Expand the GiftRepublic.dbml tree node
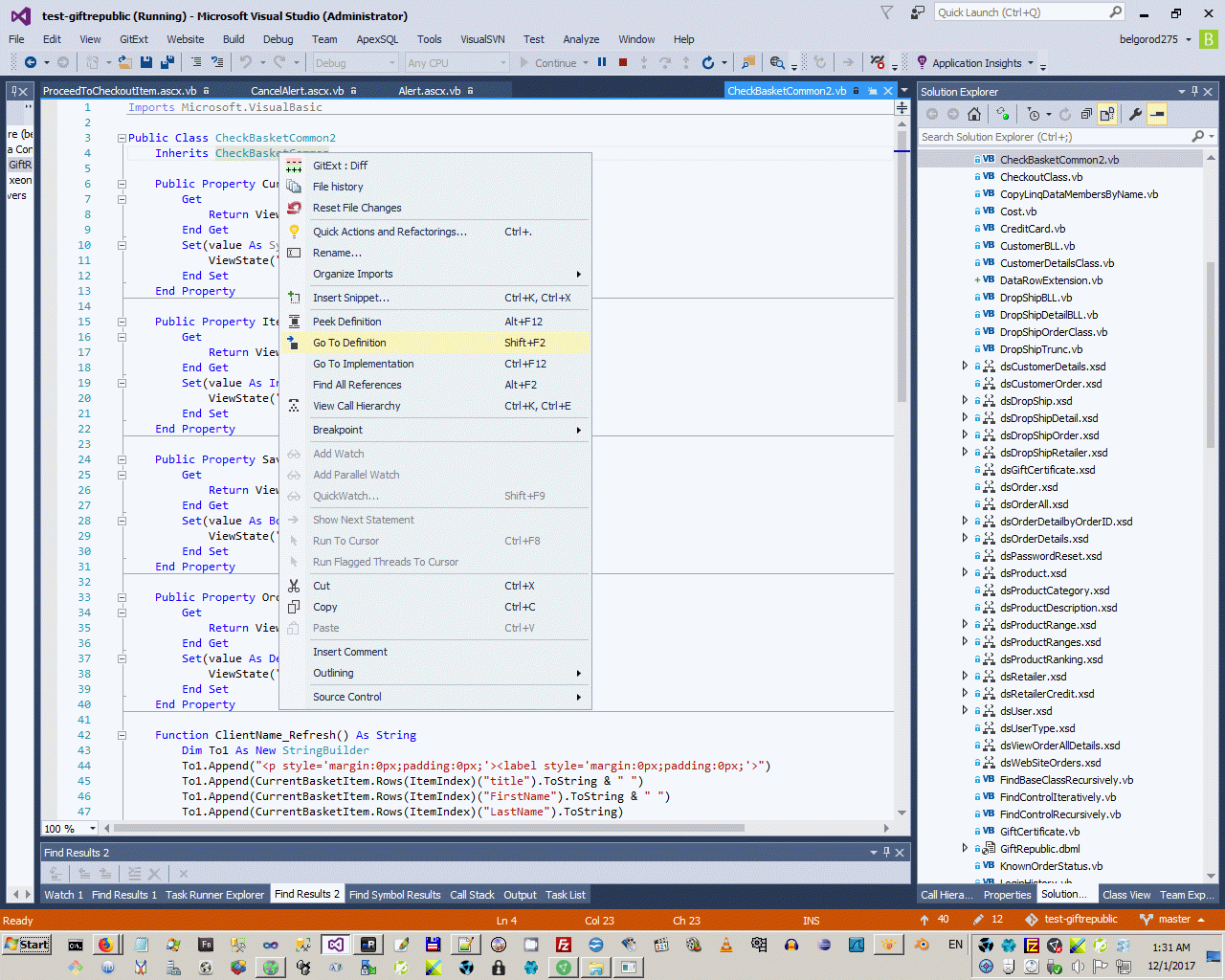The width and height of the screenshot is (1225, 980). 965,849
